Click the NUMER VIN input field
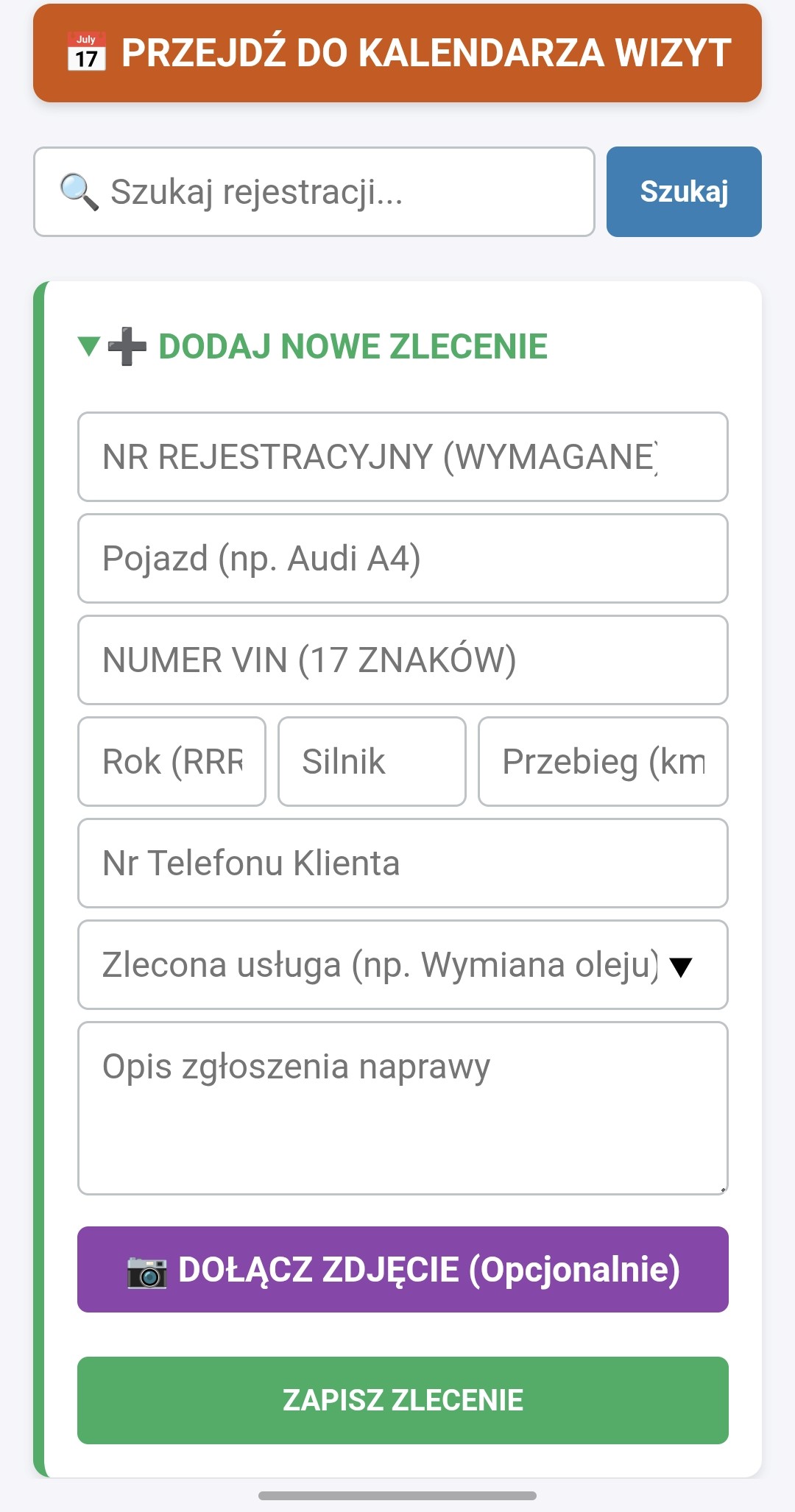This screenshot has width=795, height=1512. [x=403, y=660]
